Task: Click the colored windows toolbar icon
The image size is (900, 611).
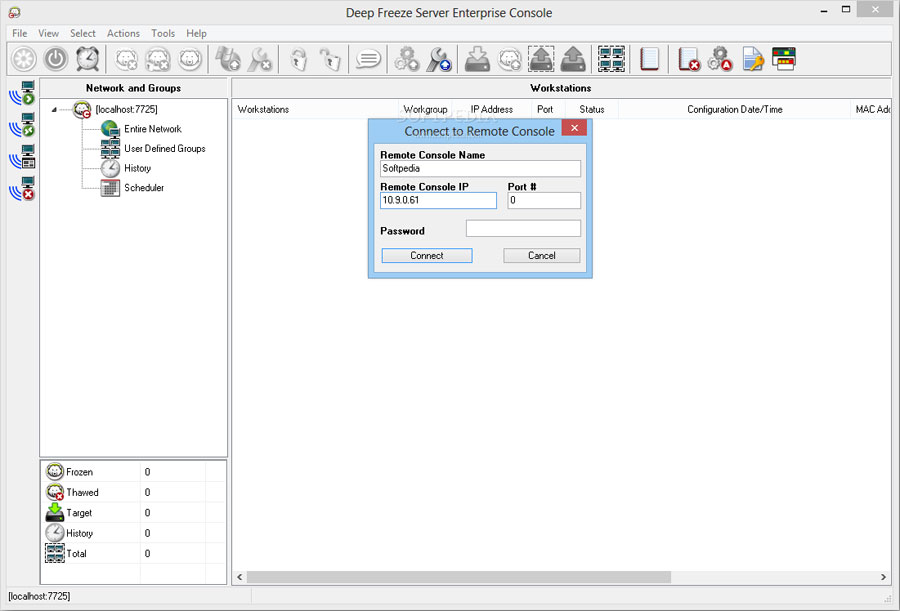Action: click(783, 59)
